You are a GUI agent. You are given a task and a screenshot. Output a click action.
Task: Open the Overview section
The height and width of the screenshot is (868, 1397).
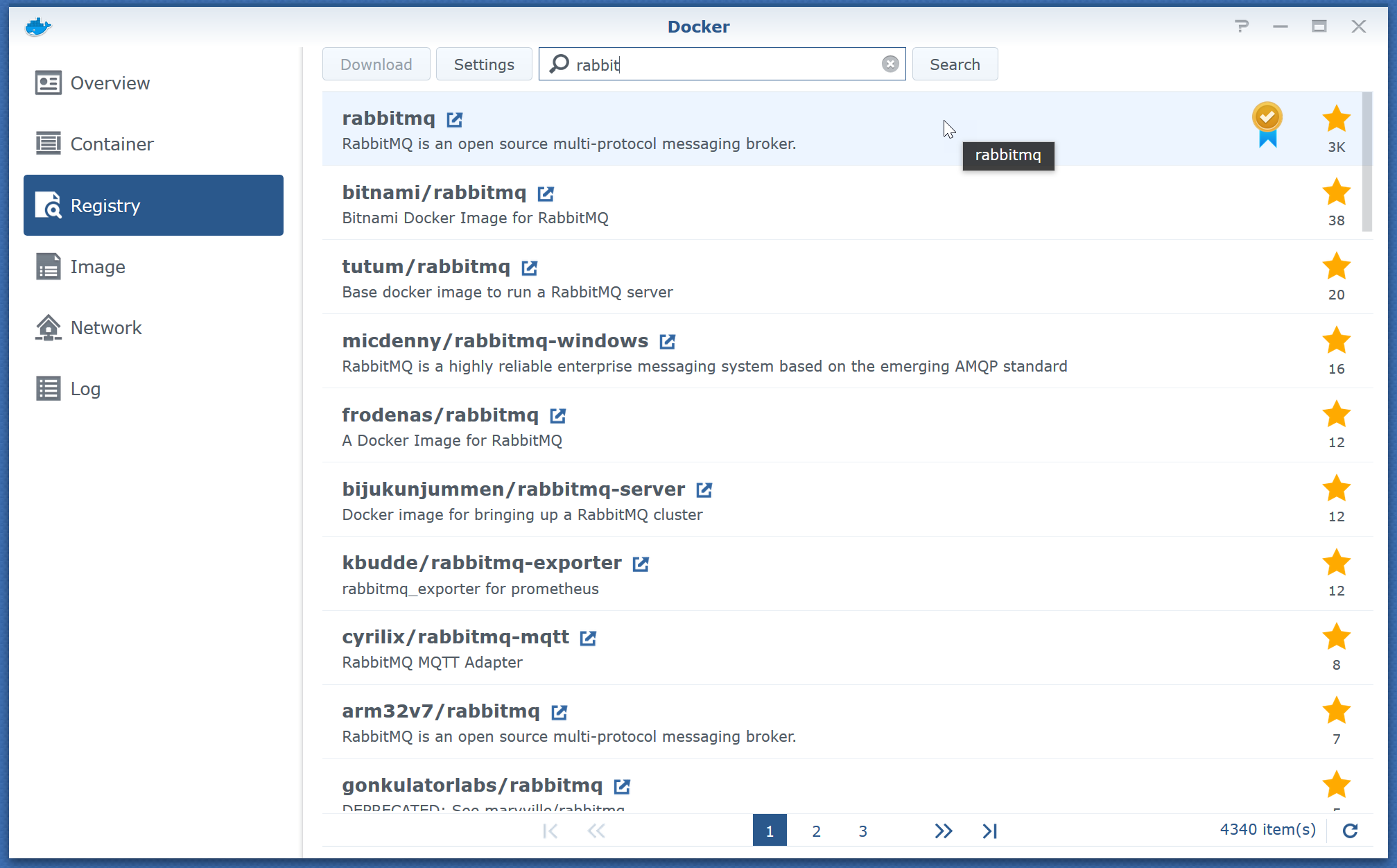[110, 83]
